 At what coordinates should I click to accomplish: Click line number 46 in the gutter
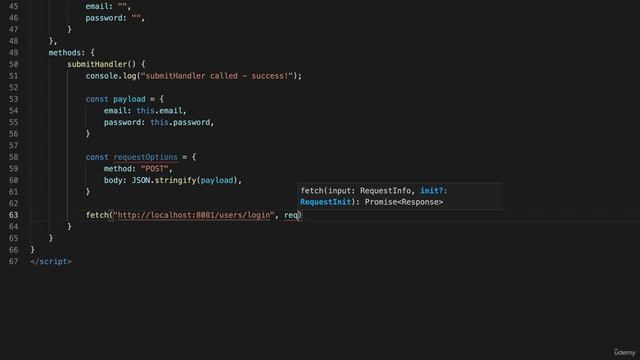13,18
